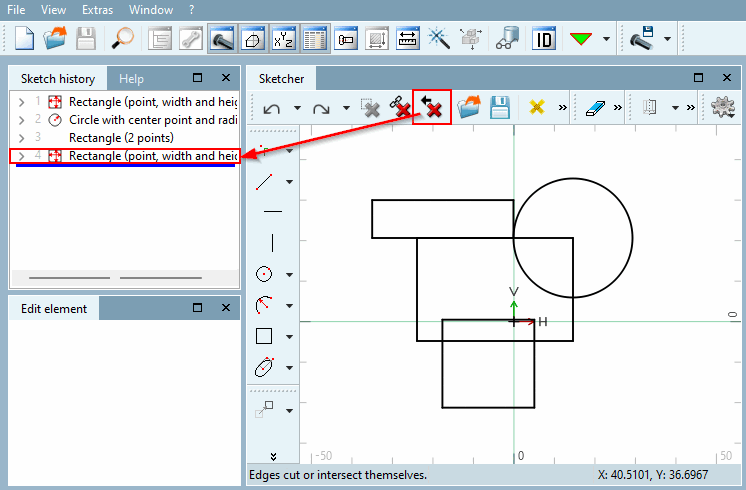
Task: Select the rectangle tool
Action: 264,336
